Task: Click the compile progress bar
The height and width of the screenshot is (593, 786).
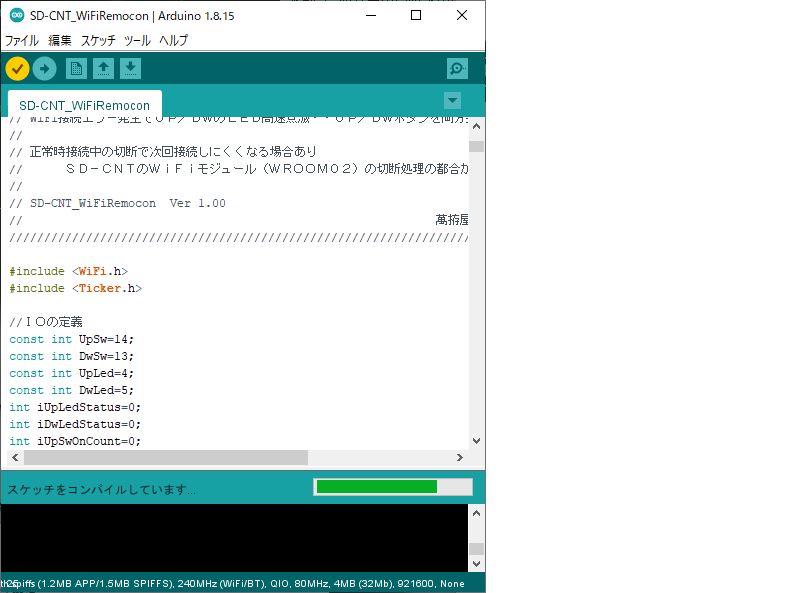Action: point(393,487)
